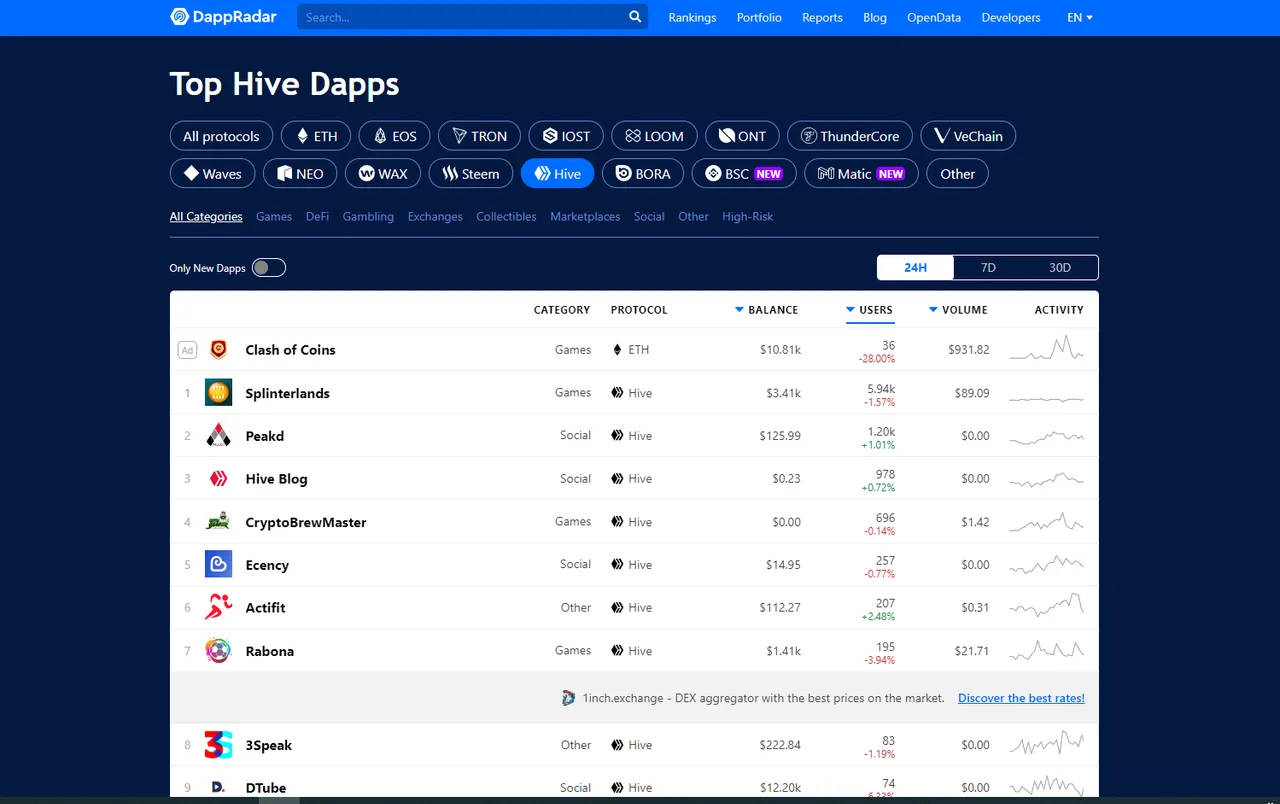Filter by Marketplaces category
The width and height of the screenshot is (1280, 804).
pyautogui.click(x=585, y=216)
